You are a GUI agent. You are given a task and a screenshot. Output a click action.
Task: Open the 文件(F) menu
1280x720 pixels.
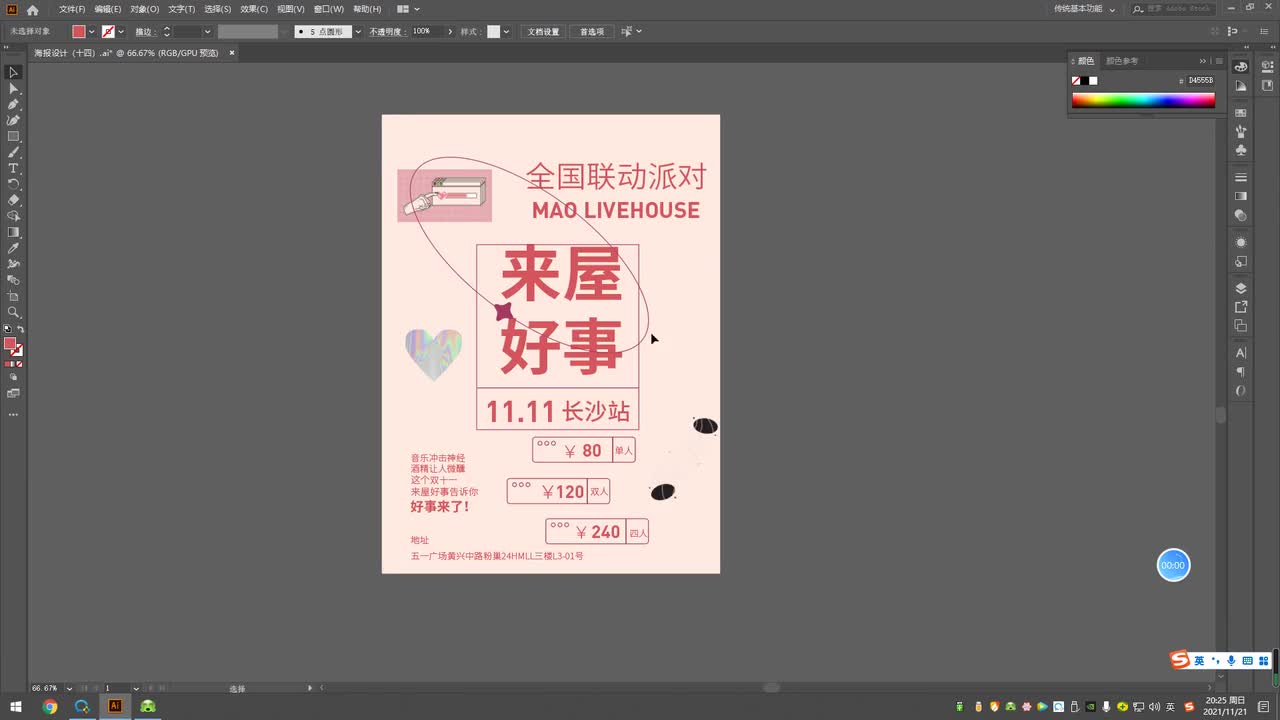click(72, 9)
